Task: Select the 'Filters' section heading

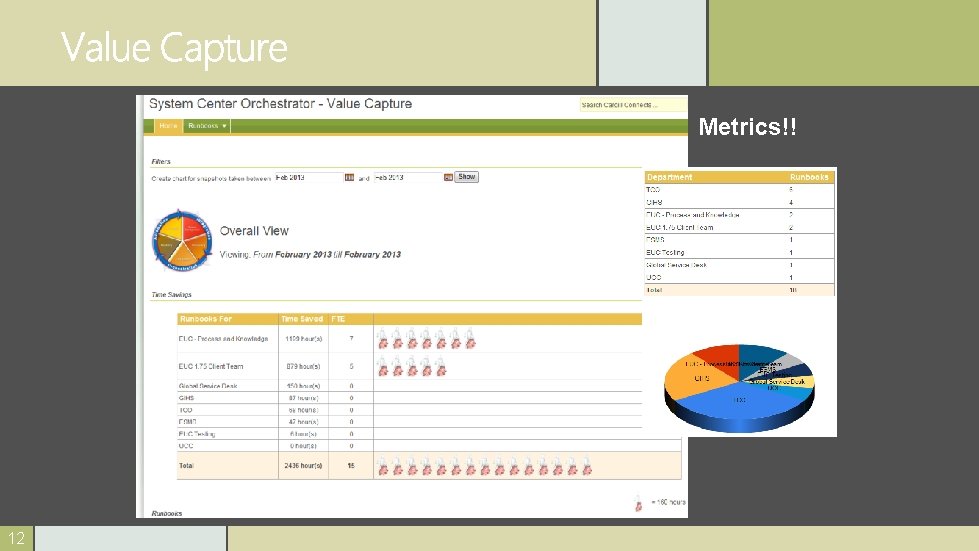Action: tap(160, 162)
